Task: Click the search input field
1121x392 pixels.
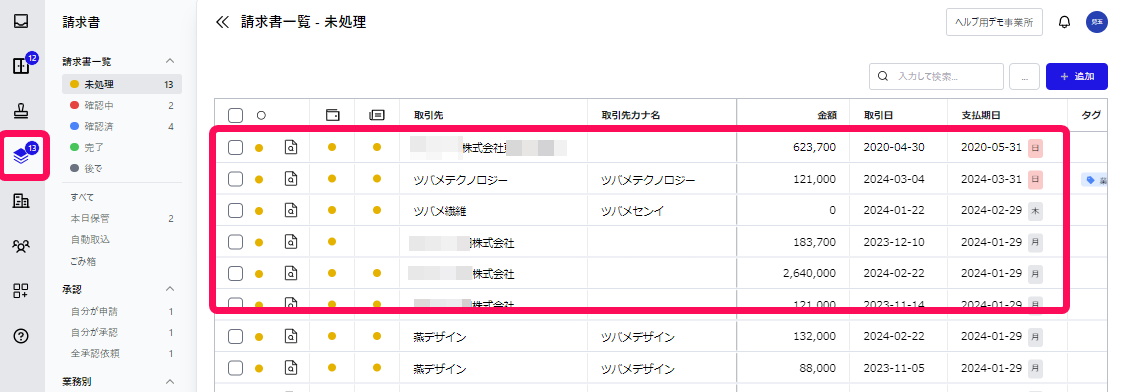Action: pyautogui.click(x=937, y=77)
